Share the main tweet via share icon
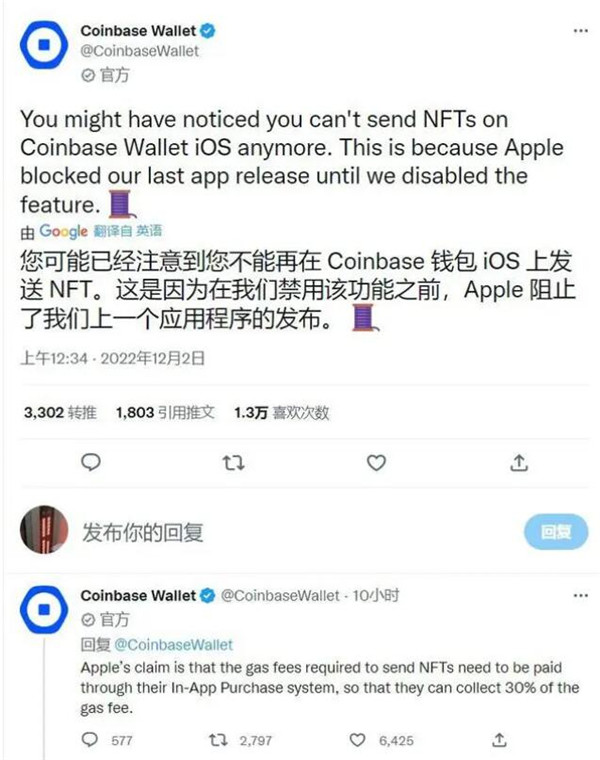The height and width of the screenshot is (760, 600). point(519,463)
